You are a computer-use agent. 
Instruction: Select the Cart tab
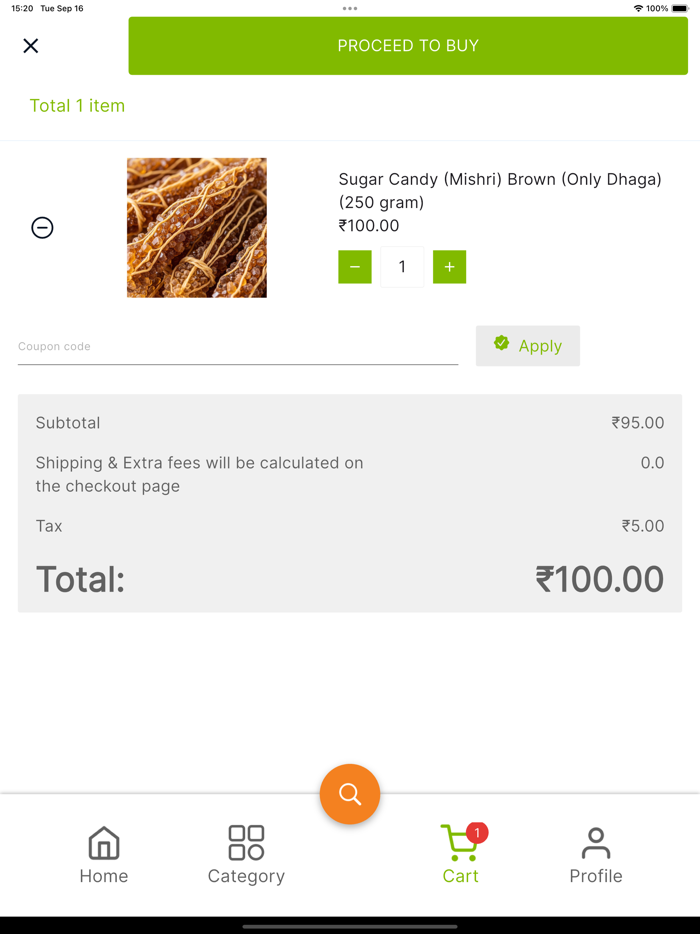tap(460, 855)
